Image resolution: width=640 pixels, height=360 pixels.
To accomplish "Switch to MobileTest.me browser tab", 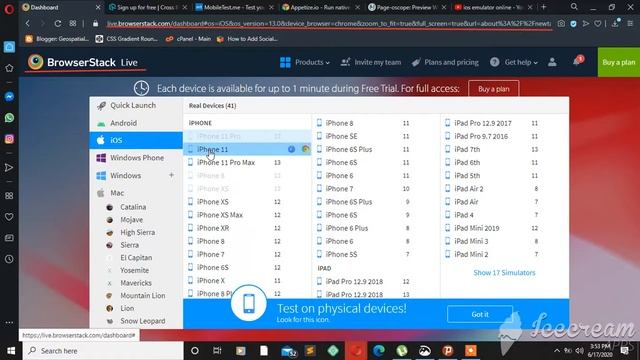I will point(234,7).
